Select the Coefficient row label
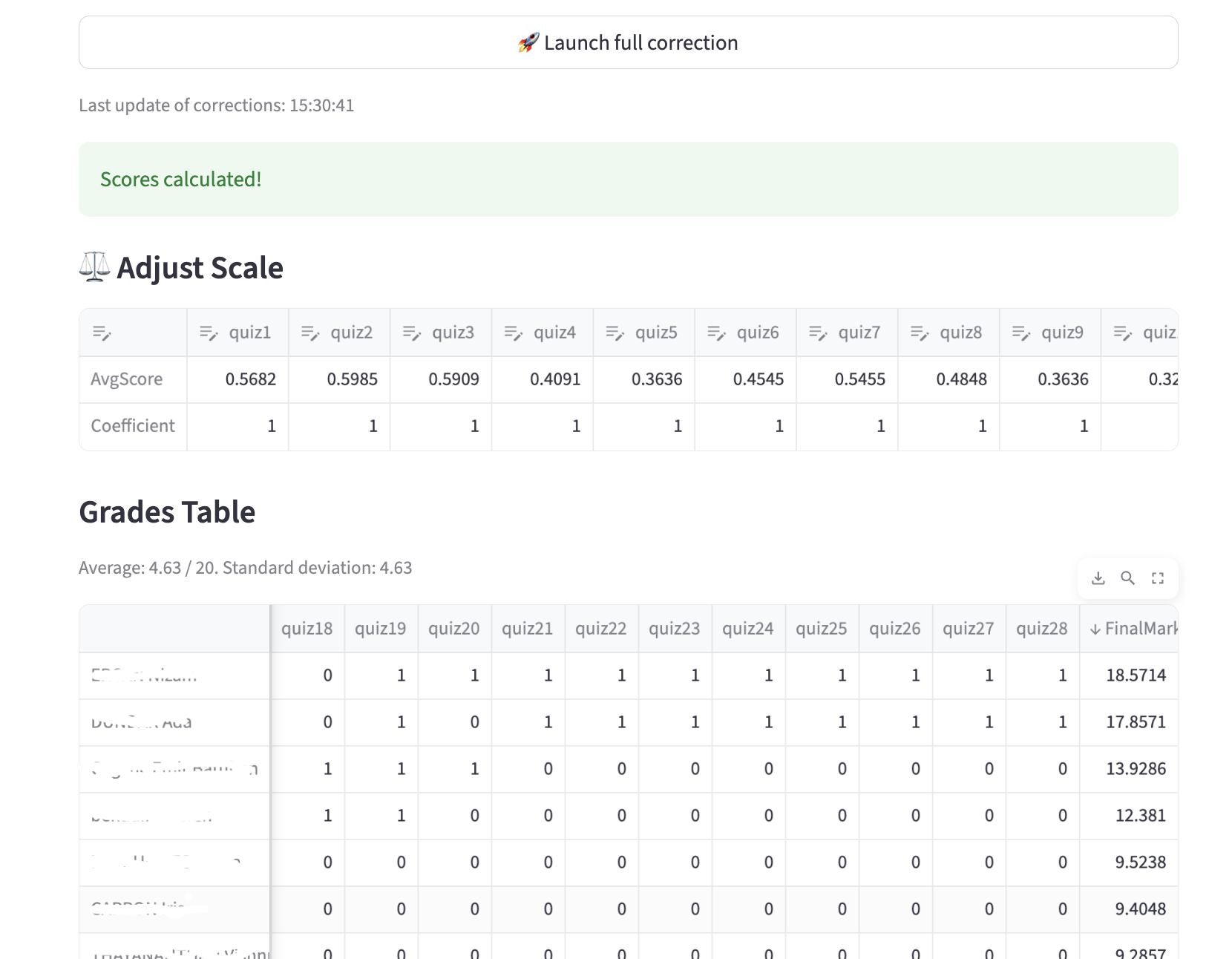Screen dimensions: 1232x959 [133, 426]
